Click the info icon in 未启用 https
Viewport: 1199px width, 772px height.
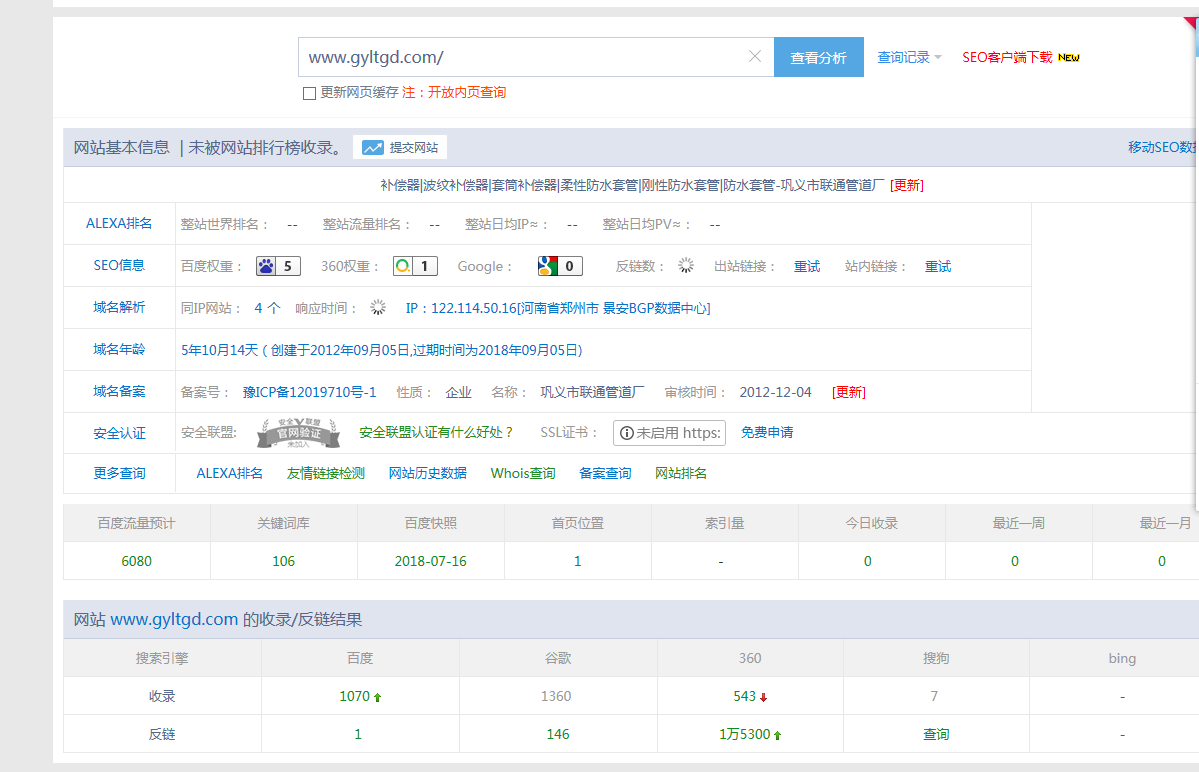click(627, 433)
